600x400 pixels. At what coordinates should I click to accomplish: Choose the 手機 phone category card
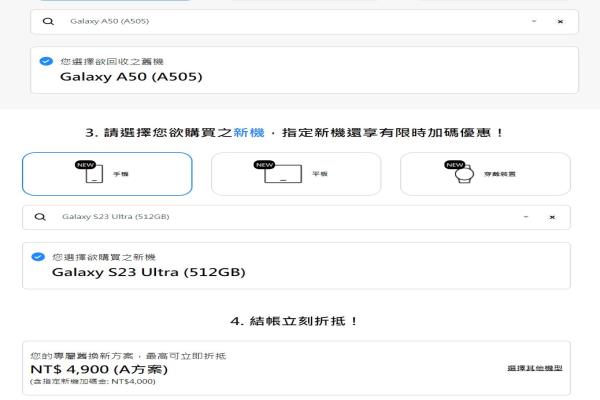pos(107,174)
